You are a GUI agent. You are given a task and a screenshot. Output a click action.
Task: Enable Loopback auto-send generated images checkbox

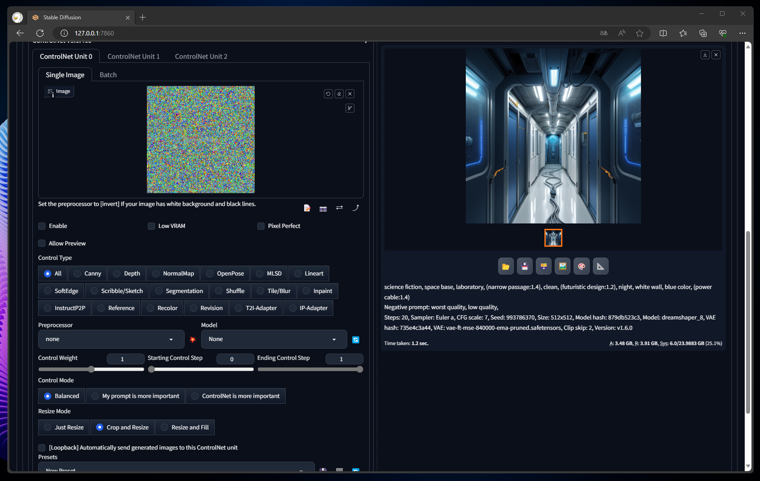pos(42,448)
